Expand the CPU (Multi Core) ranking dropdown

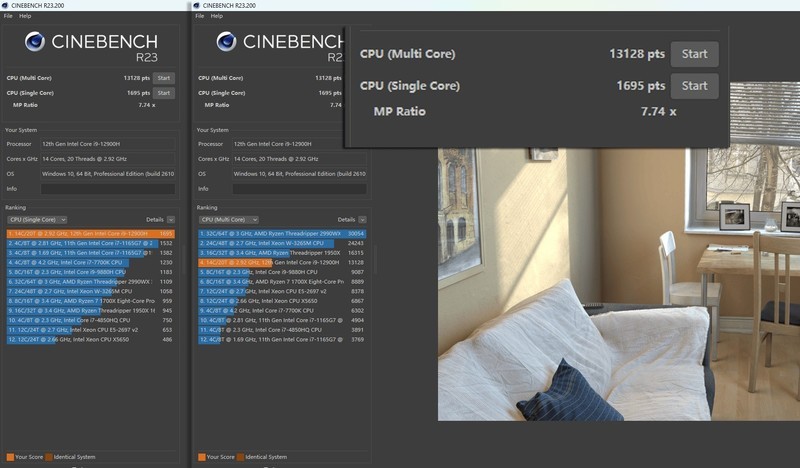(229, 219)
